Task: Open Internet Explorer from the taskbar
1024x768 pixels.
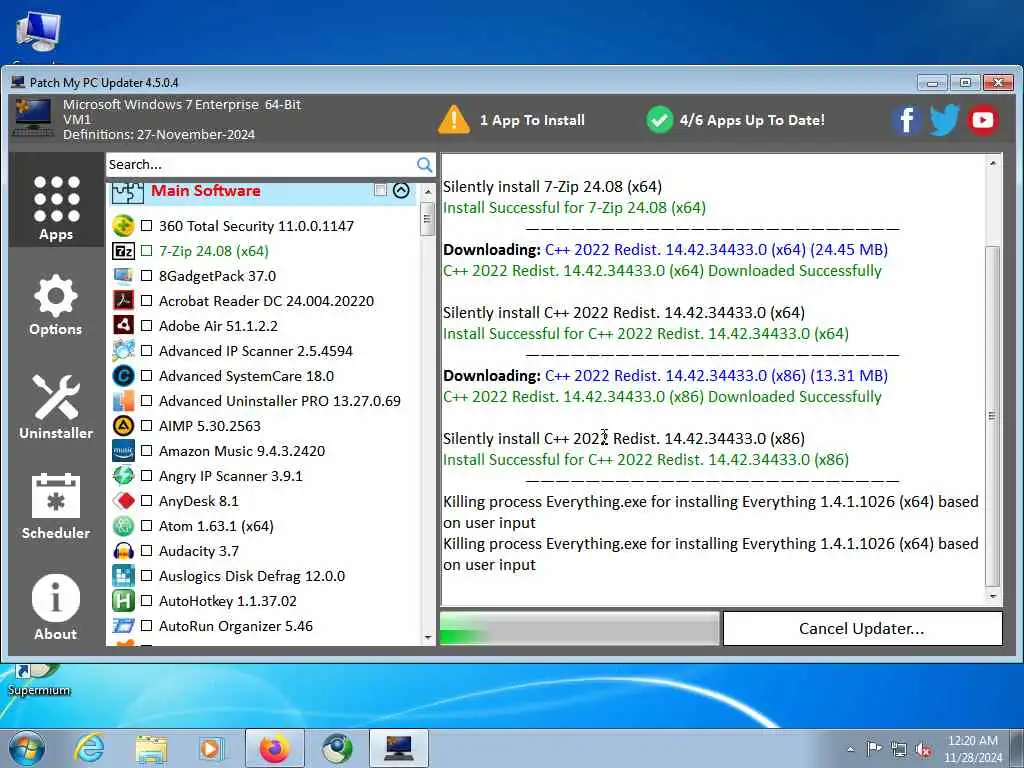Action: coord(89,748)
